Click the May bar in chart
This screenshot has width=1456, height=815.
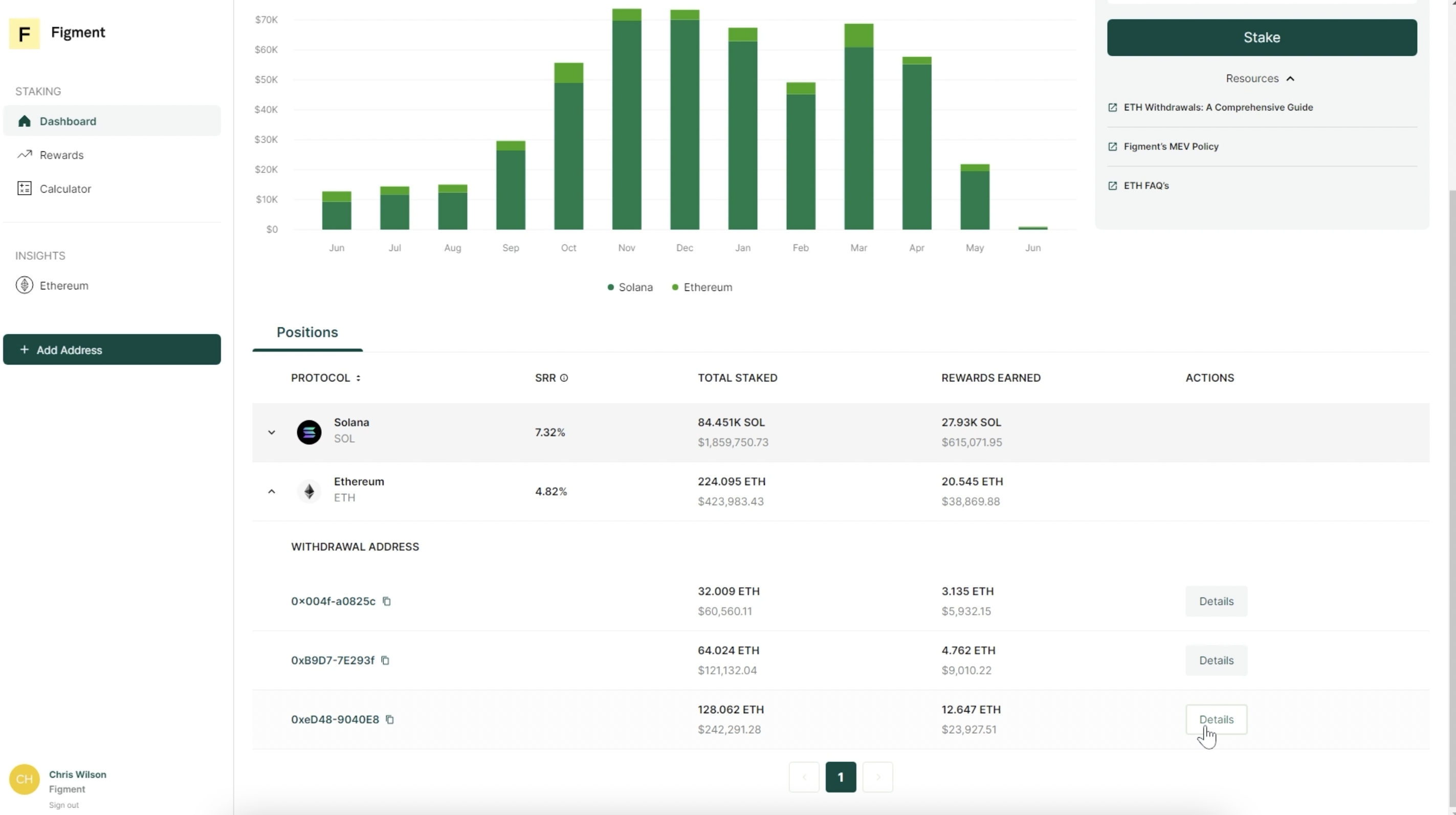pyautogui.click(x=975, y=197)
